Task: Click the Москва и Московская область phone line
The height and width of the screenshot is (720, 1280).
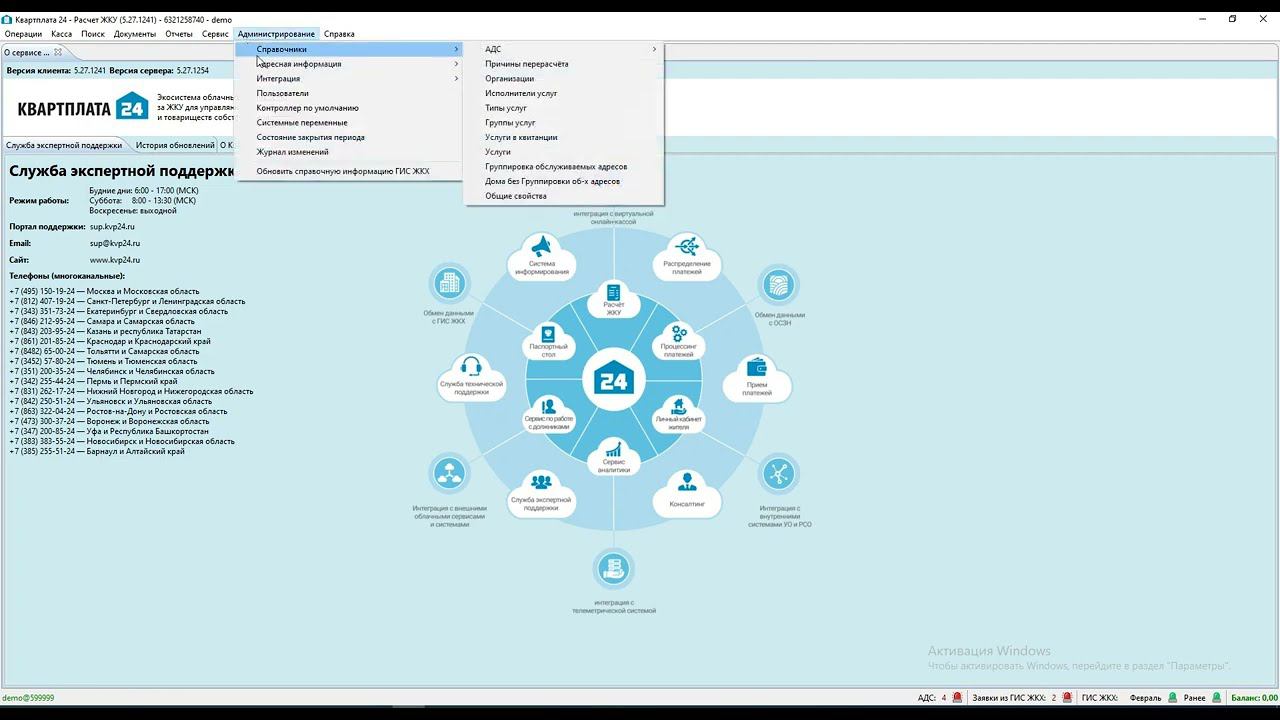Action: click(x=104, y=291)
